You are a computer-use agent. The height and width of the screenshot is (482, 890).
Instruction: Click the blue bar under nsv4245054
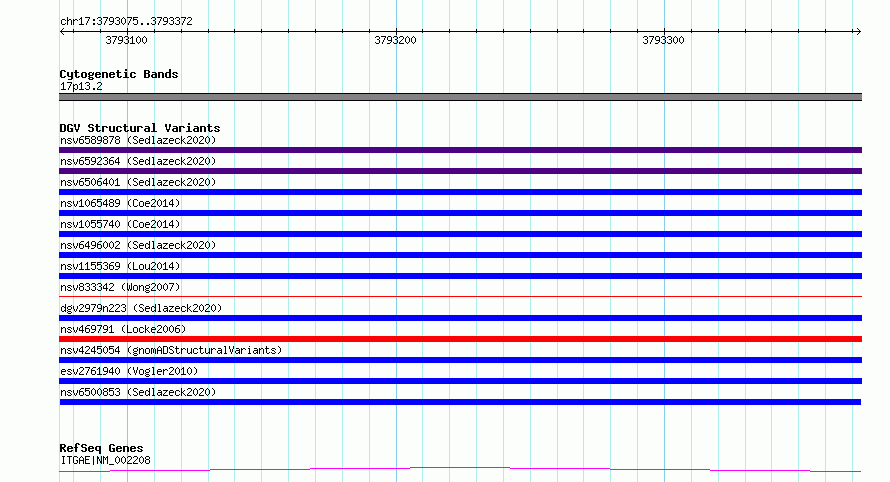pos(460,360)
